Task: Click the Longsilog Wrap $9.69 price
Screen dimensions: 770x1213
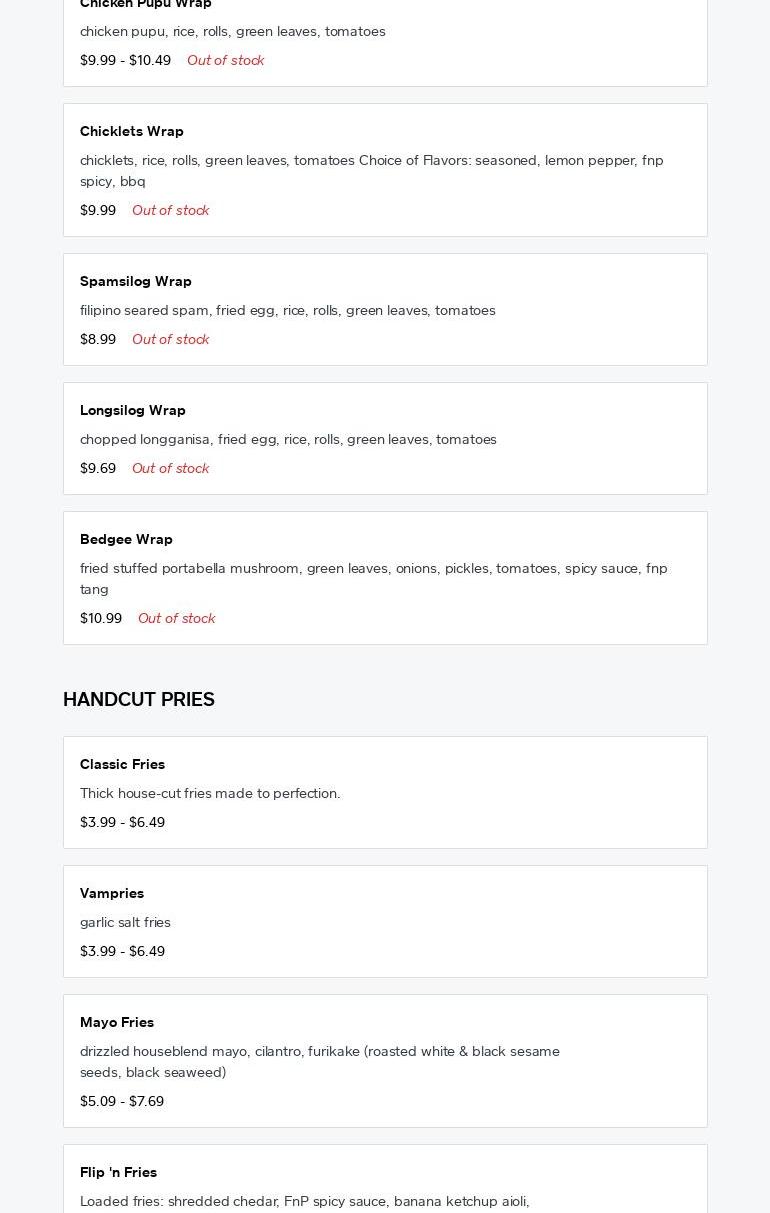Action: click(x=98, y=468)
